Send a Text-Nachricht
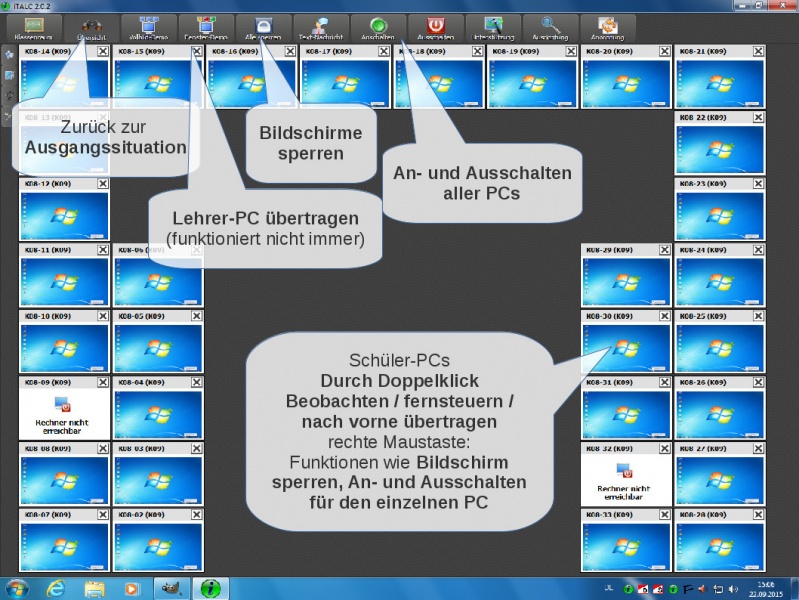This screenshot has width=799, height=600. pyautogui.click(x=321, y=28)
